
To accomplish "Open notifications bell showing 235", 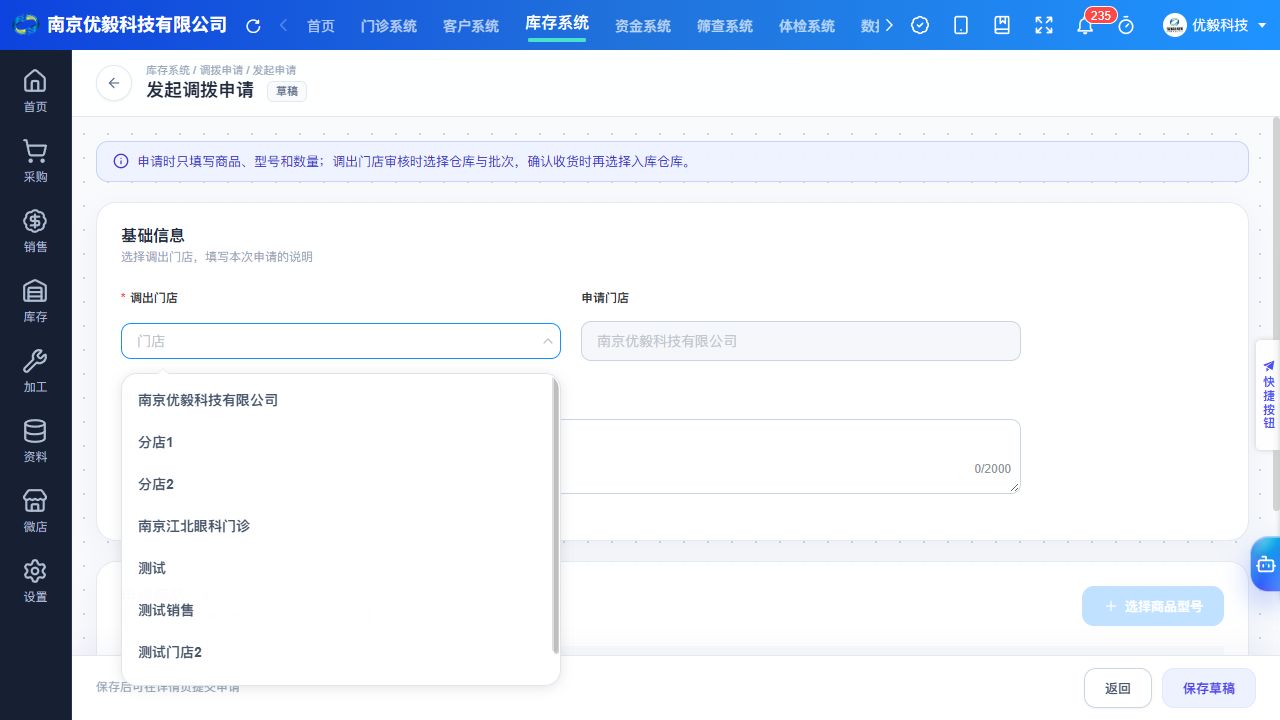I will [x=1085, y=26].
